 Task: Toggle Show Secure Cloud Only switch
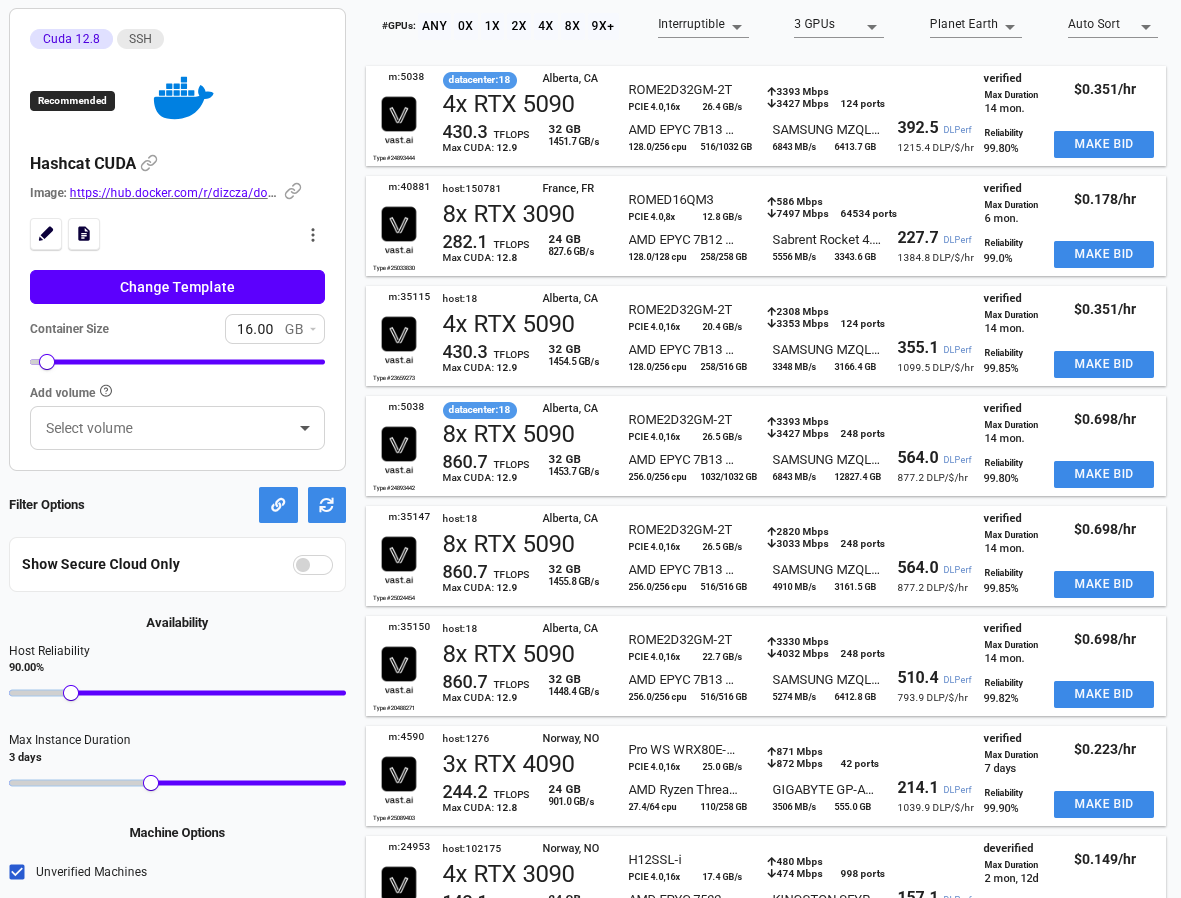pos(313,565)
